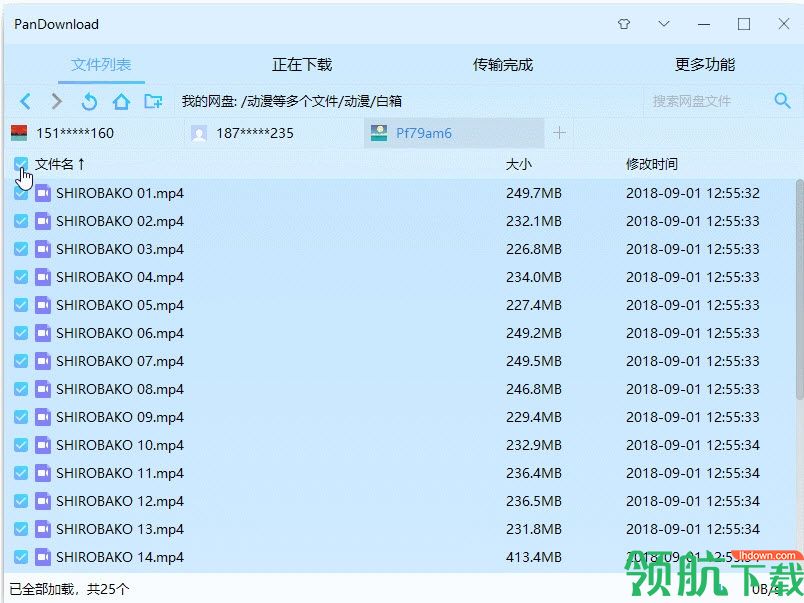This screenshot has width=804, height=603.
Task: Click the path bar 我的网盘: /动漫等多个文件/动漫/白箱
Action: (x=291, y=101)
